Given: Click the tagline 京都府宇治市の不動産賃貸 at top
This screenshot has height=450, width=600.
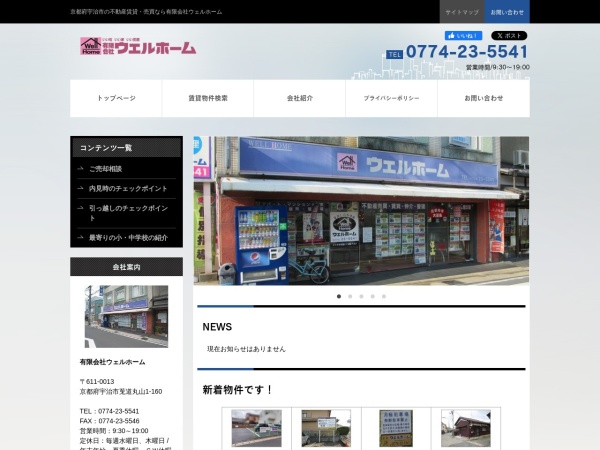Looking at the screenshot, I should pyautogui.click(x=146, y=12).
